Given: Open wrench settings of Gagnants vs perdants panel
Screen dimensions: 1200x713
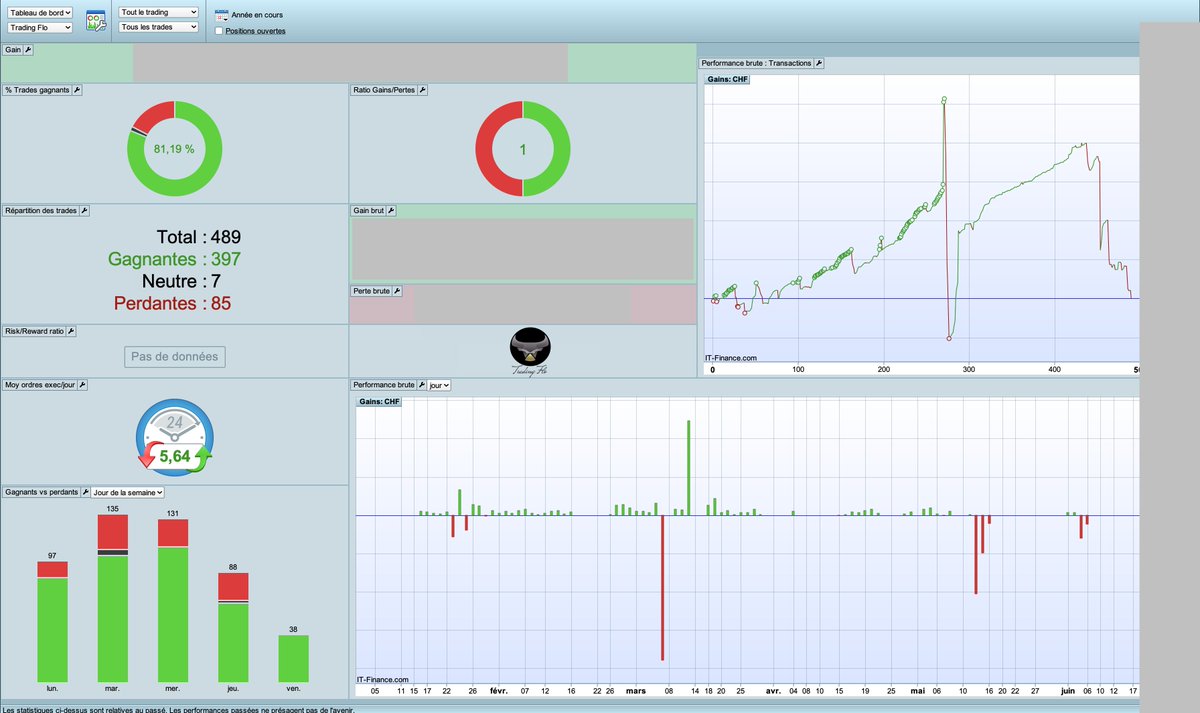Looking at the screenshot, I should point(84,492).
